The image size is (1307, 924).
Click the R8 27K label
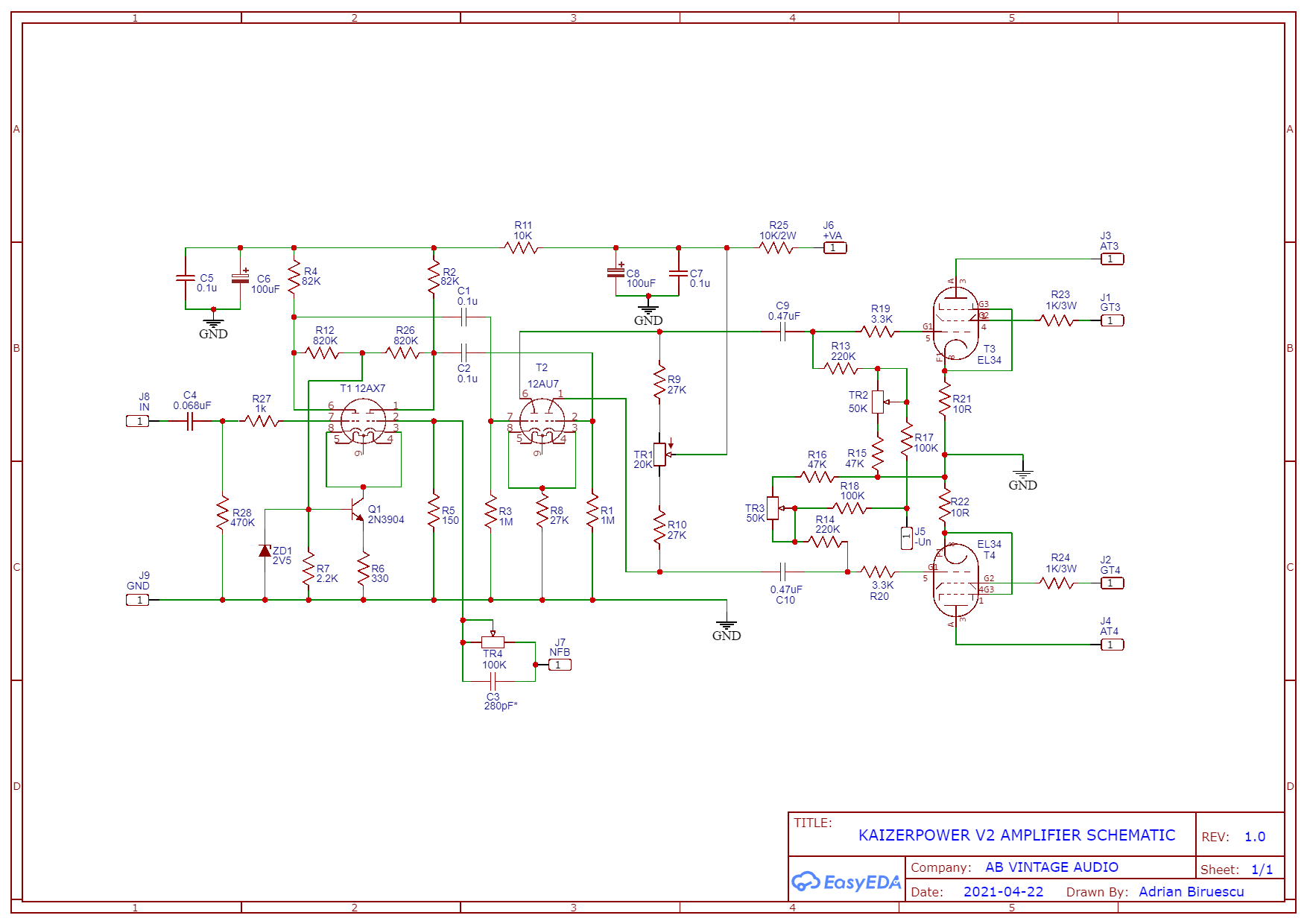pyautogui.click(x=559, y=516)
